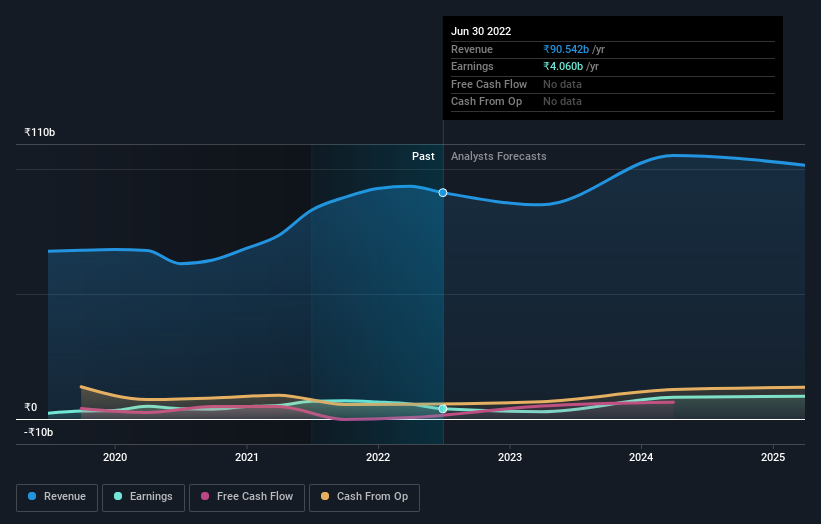This screenshot has height=524, width=821.
Task: Click the 'Revenue' row label in tooltip
Action: [x=472, y=49]
